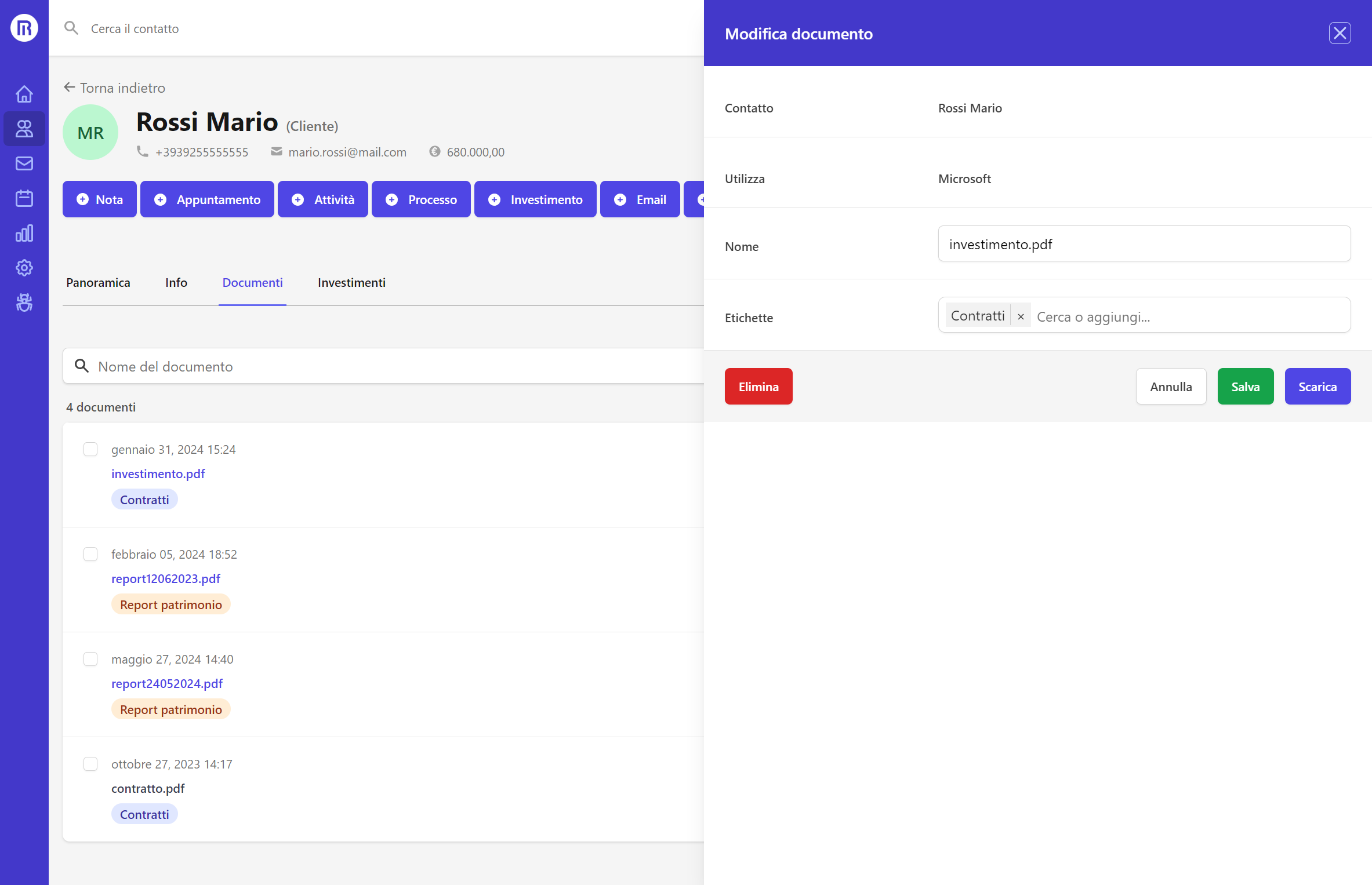Check the checkbox next to contratto.pdf

coord(90,764)
